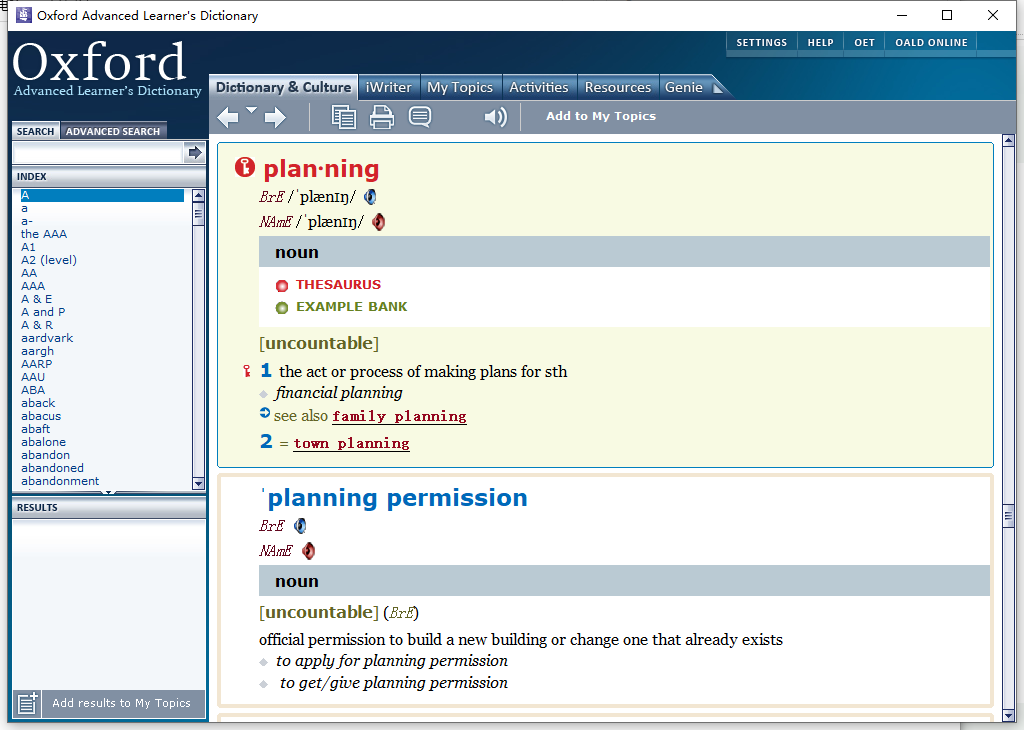1024x730 pixels.
Task: Click the search input field
Action: (x=97, y=153)
